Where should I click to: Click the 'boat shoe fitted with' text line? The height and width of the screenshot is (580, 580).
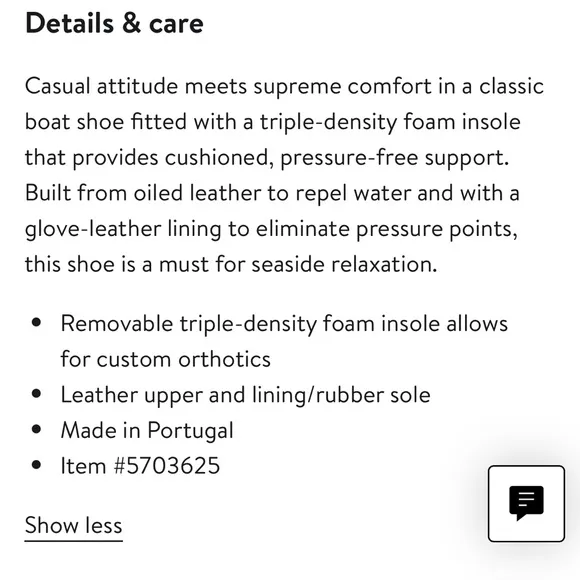273,122
